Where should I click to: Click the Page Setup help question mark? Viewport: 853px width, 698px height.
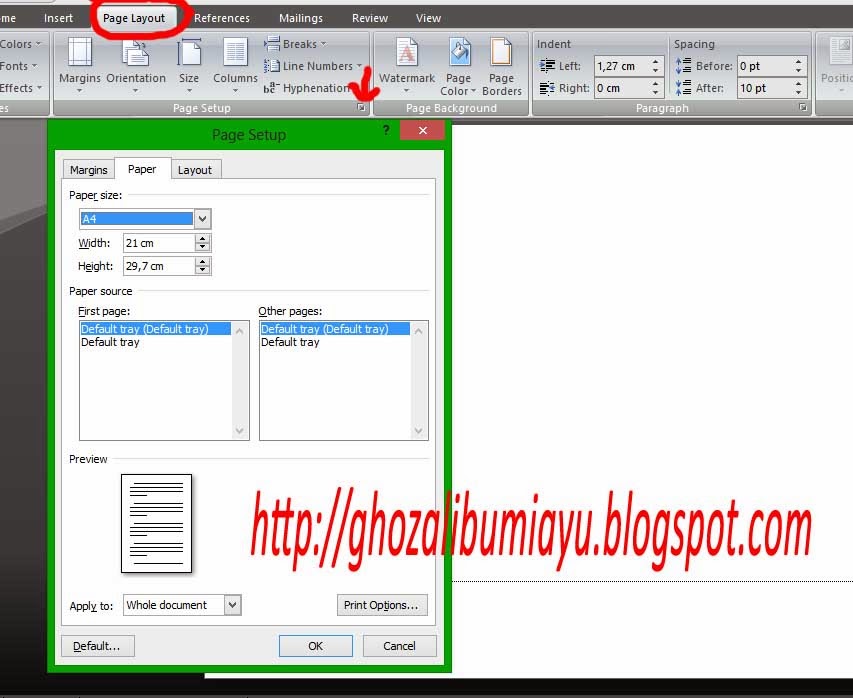(x=386, y=130)
